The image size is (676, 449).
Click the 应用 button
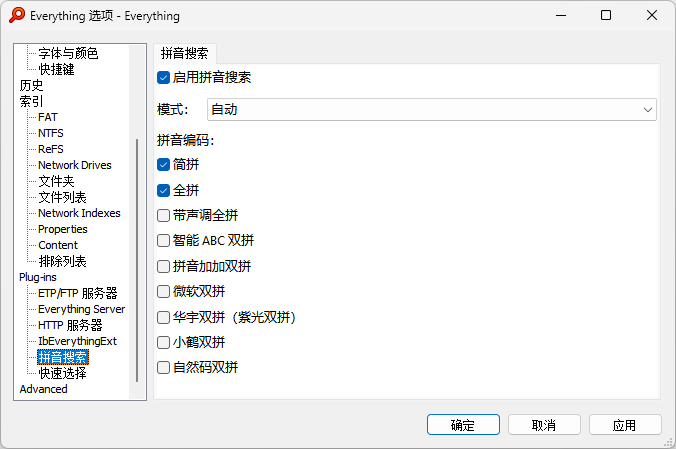625,425
